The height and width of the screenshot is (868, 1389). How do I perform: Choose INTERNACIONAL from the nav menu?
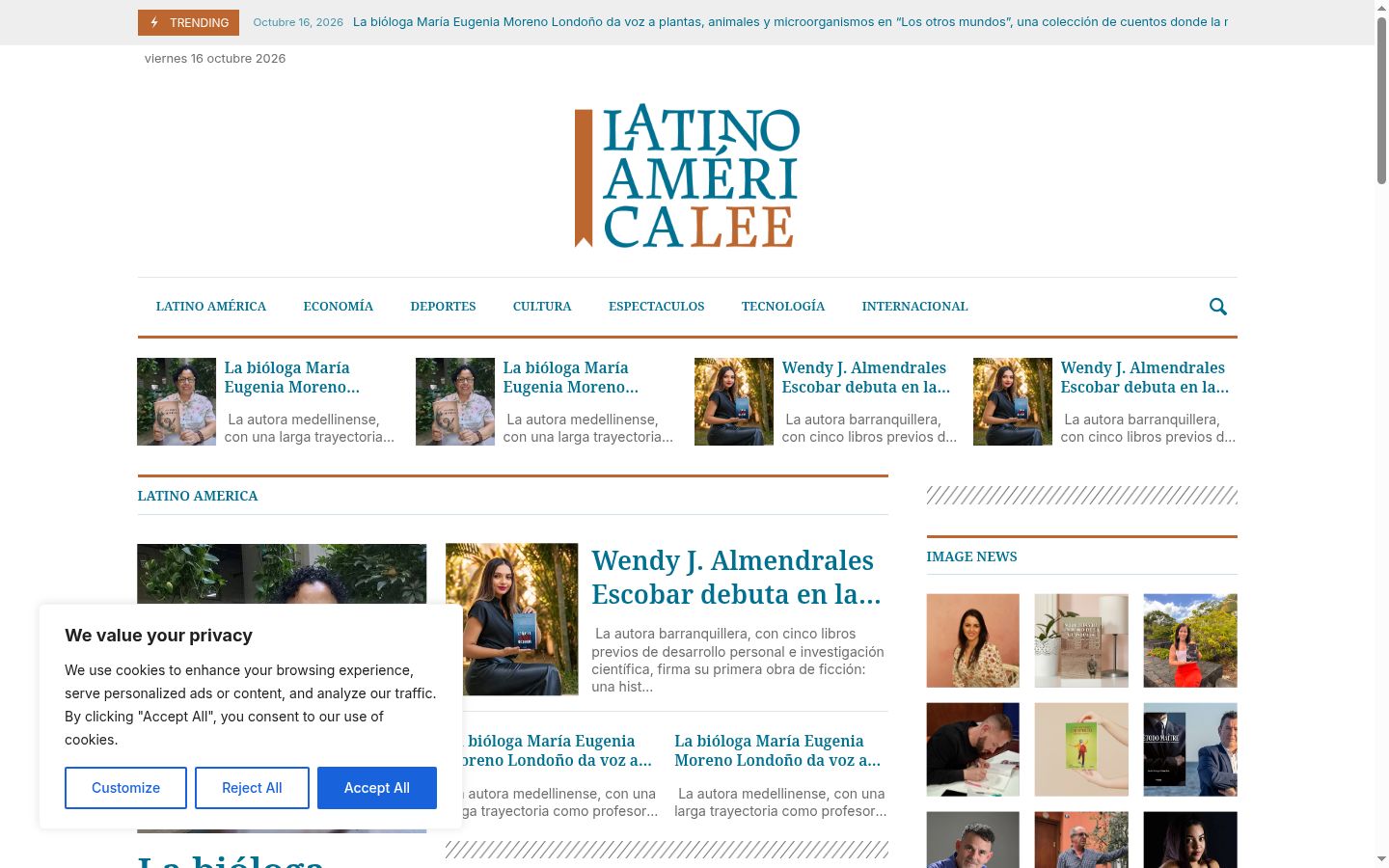(x=915, y=307)
